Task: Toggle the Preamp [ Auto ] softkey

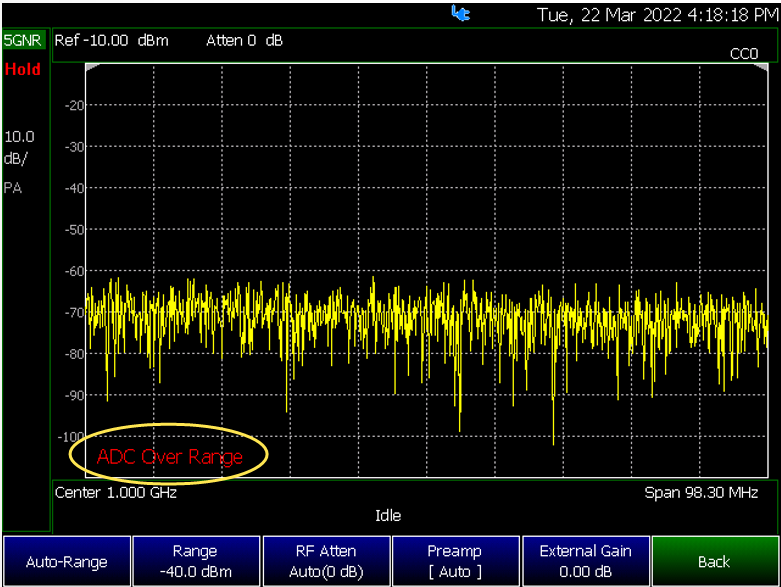Action: (455, 561)
